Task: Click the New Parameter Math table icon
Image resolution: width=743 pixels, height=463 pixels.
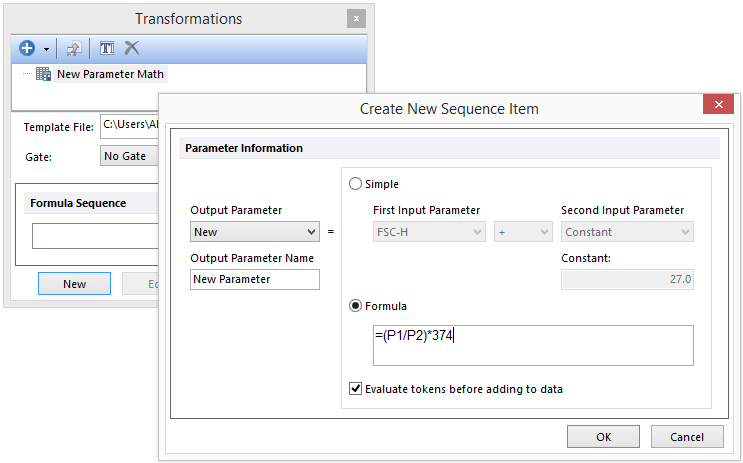Action: tap(43, 74)
